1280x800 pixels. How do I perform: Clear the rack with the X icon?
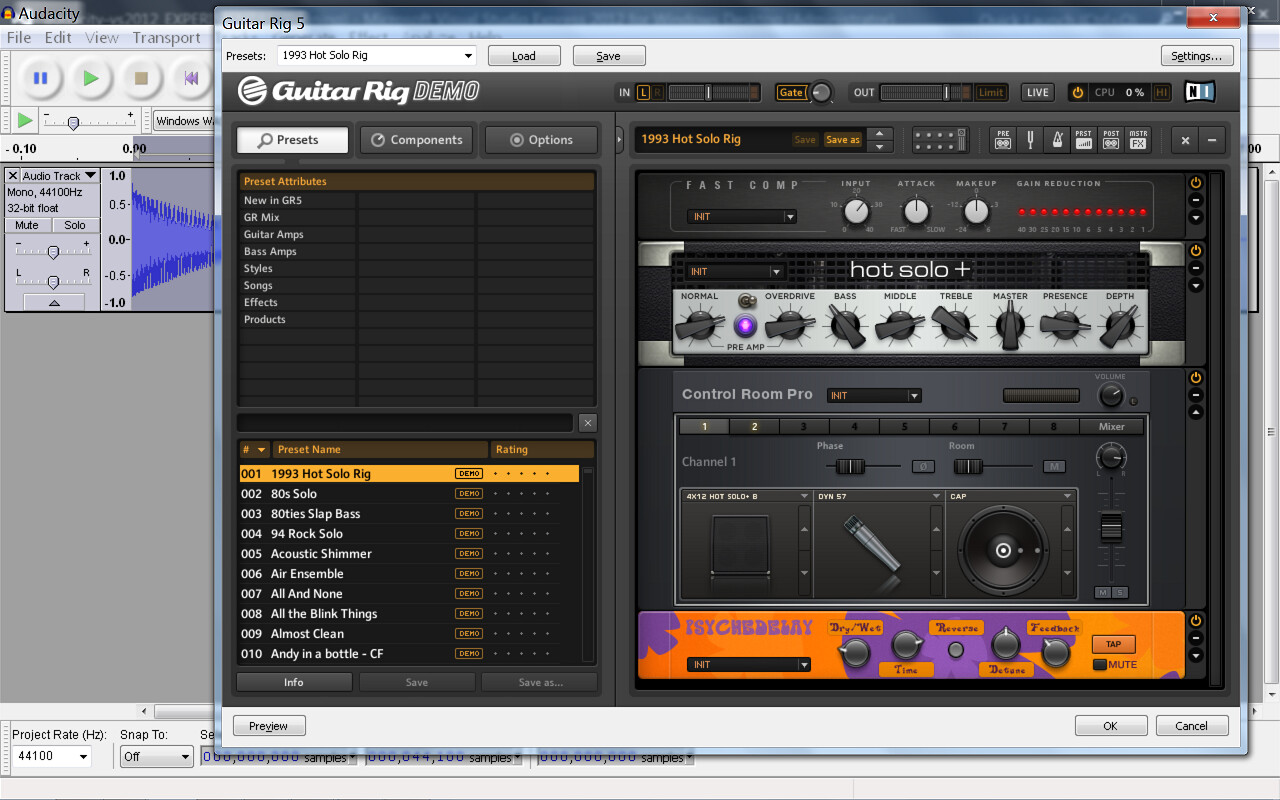(1184, 140)
